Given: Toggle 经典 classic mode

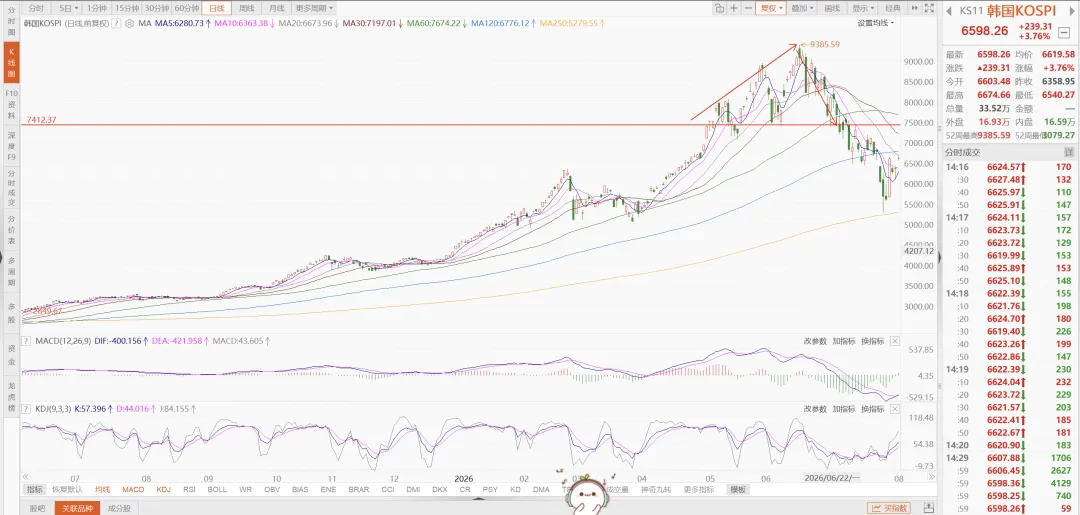Looking at the screenshot, I should pyautogui.click(x=893, y=8).
